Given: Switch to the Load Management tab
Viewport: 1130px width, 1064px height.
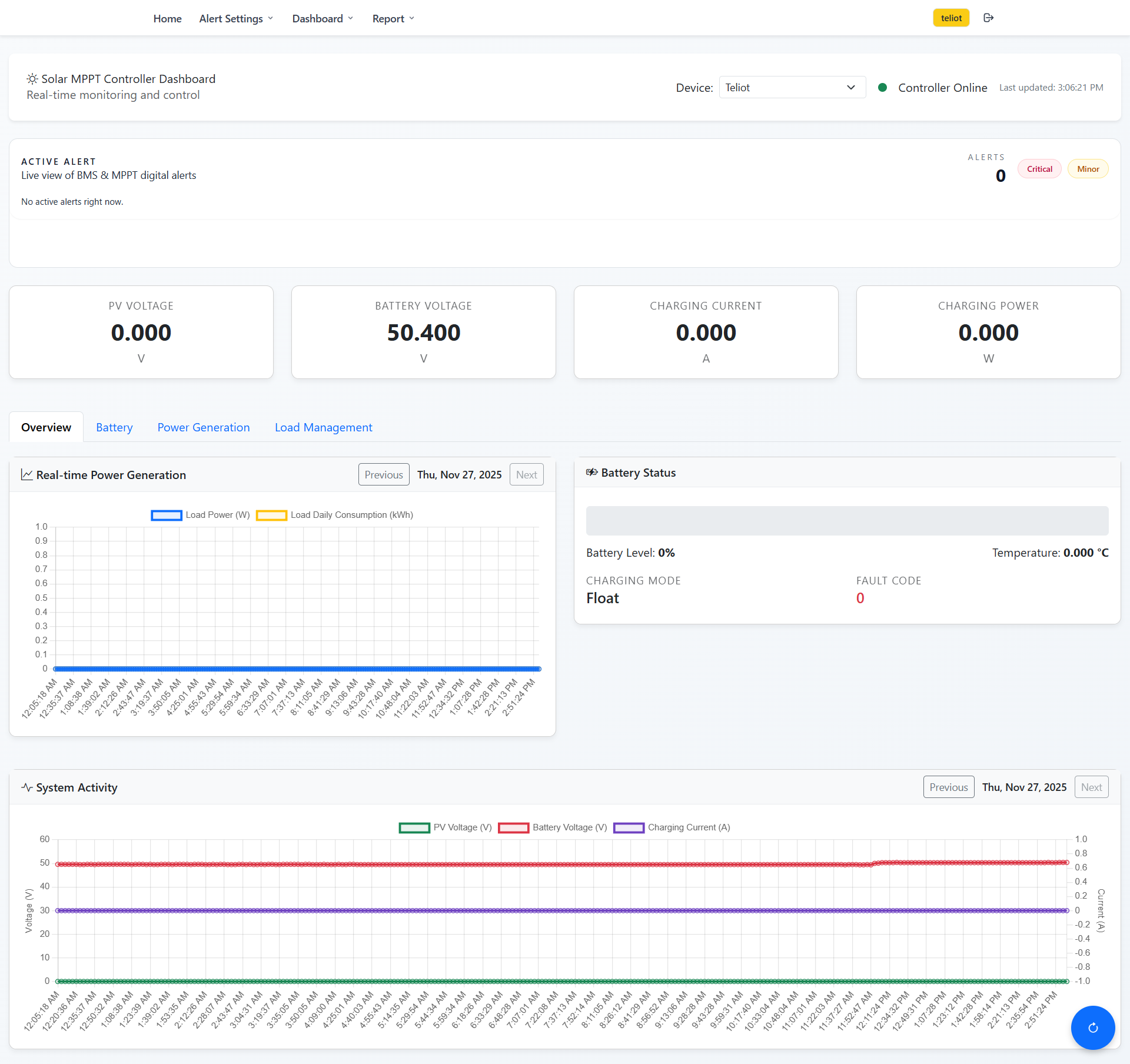Looking at the screenshot, I should (323, 427).
